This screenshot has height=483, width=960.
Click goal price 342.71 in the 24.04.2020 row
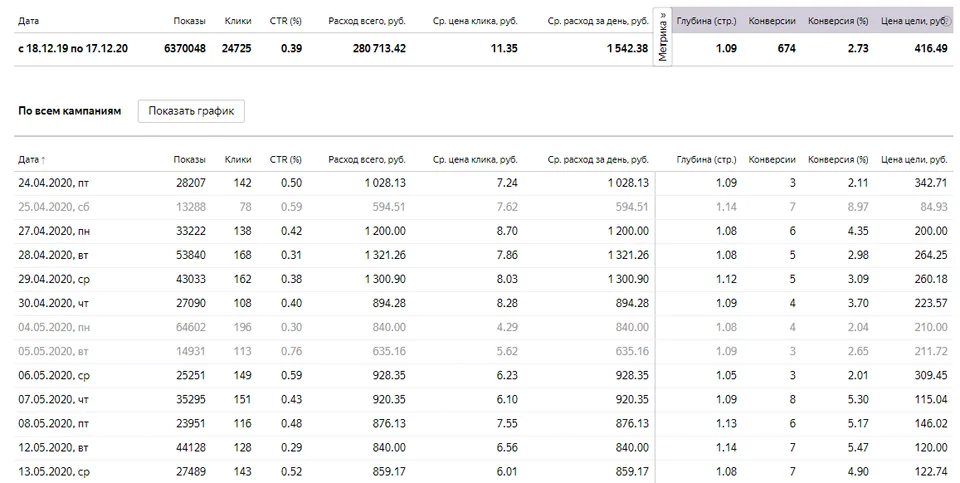coord(931,182)
